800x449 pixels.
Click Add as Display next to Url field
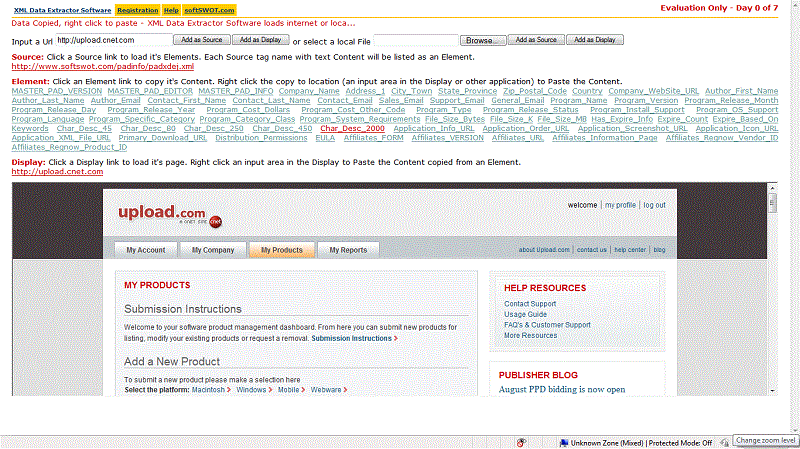[x=261, y=40]
